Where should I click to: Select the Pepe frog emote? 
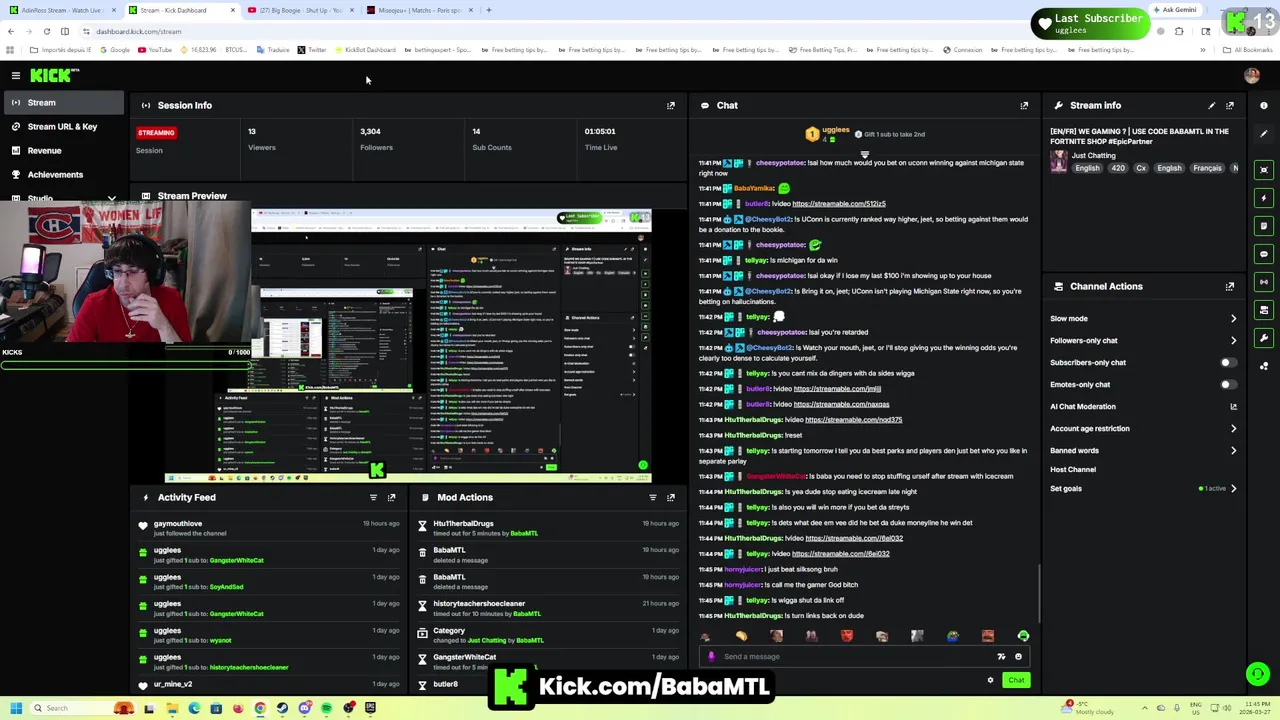click(x=952, y=636)
